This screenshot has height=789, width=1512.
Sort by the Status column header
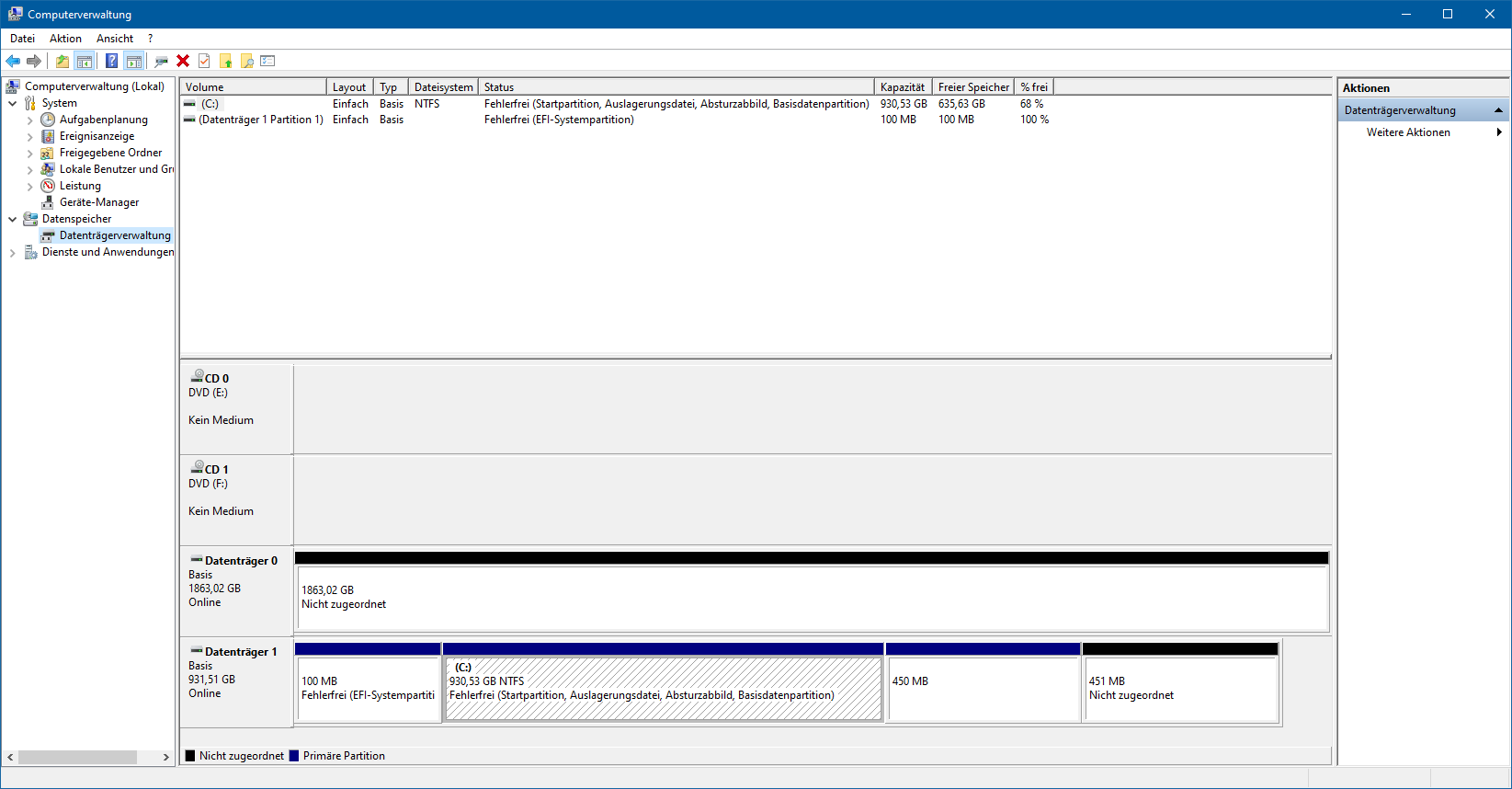coord(676,87)
